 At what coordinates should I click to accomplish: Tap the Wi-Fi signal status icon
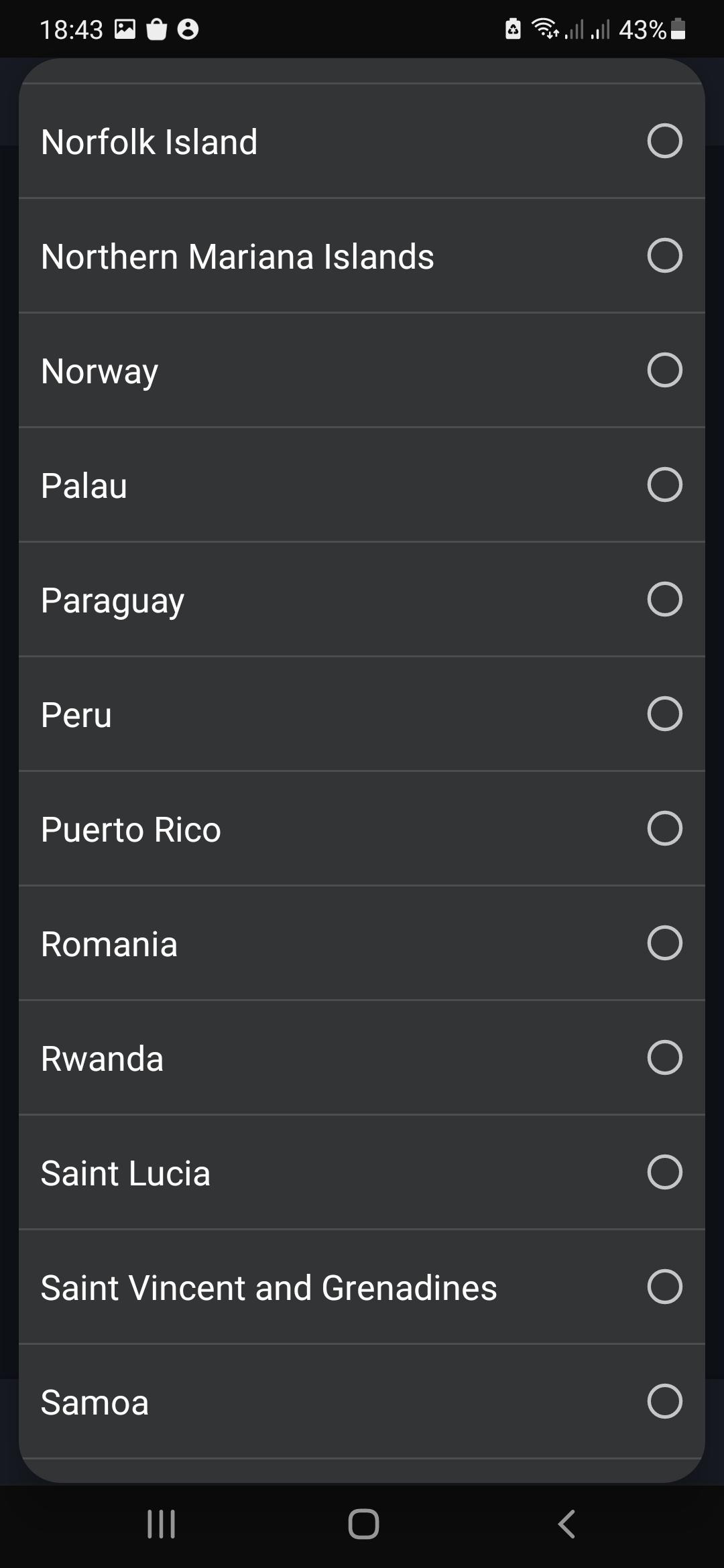coord(545,29)
